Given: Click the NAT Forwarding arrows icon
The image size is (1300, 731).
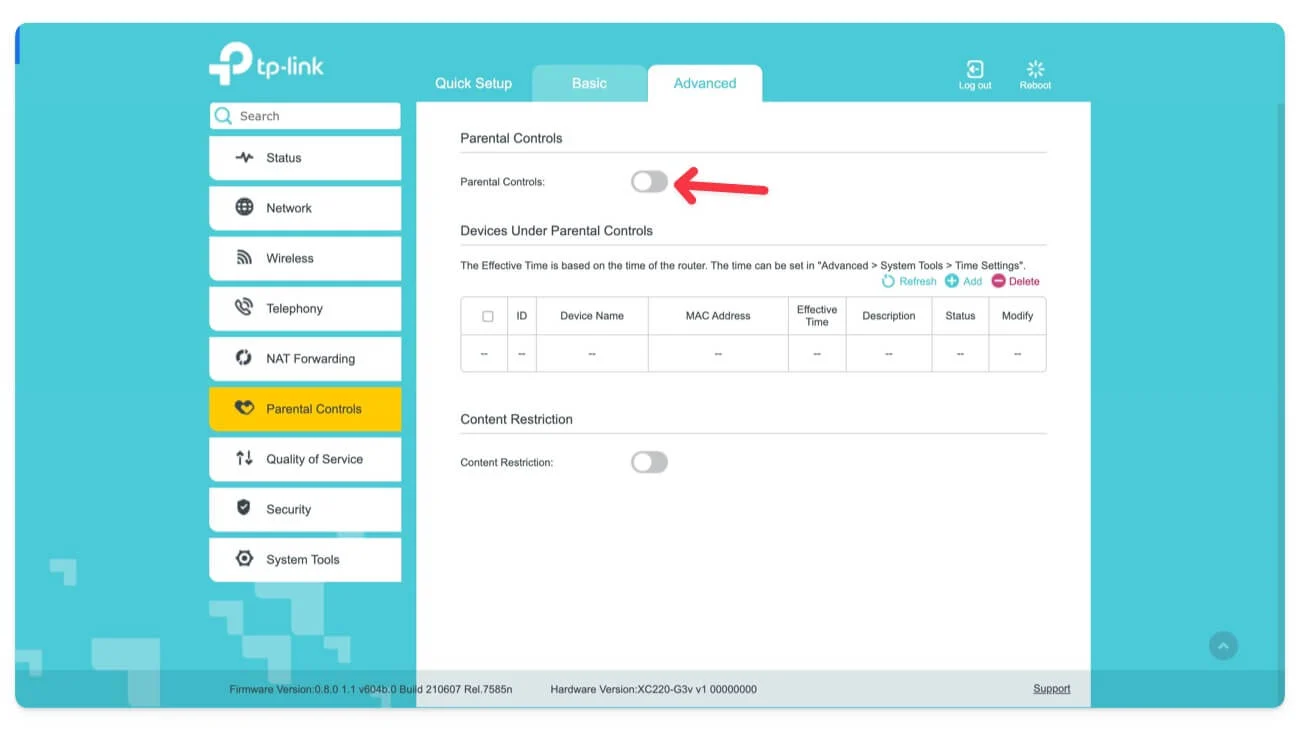Looking at the screenshot, I should (244, 358).
